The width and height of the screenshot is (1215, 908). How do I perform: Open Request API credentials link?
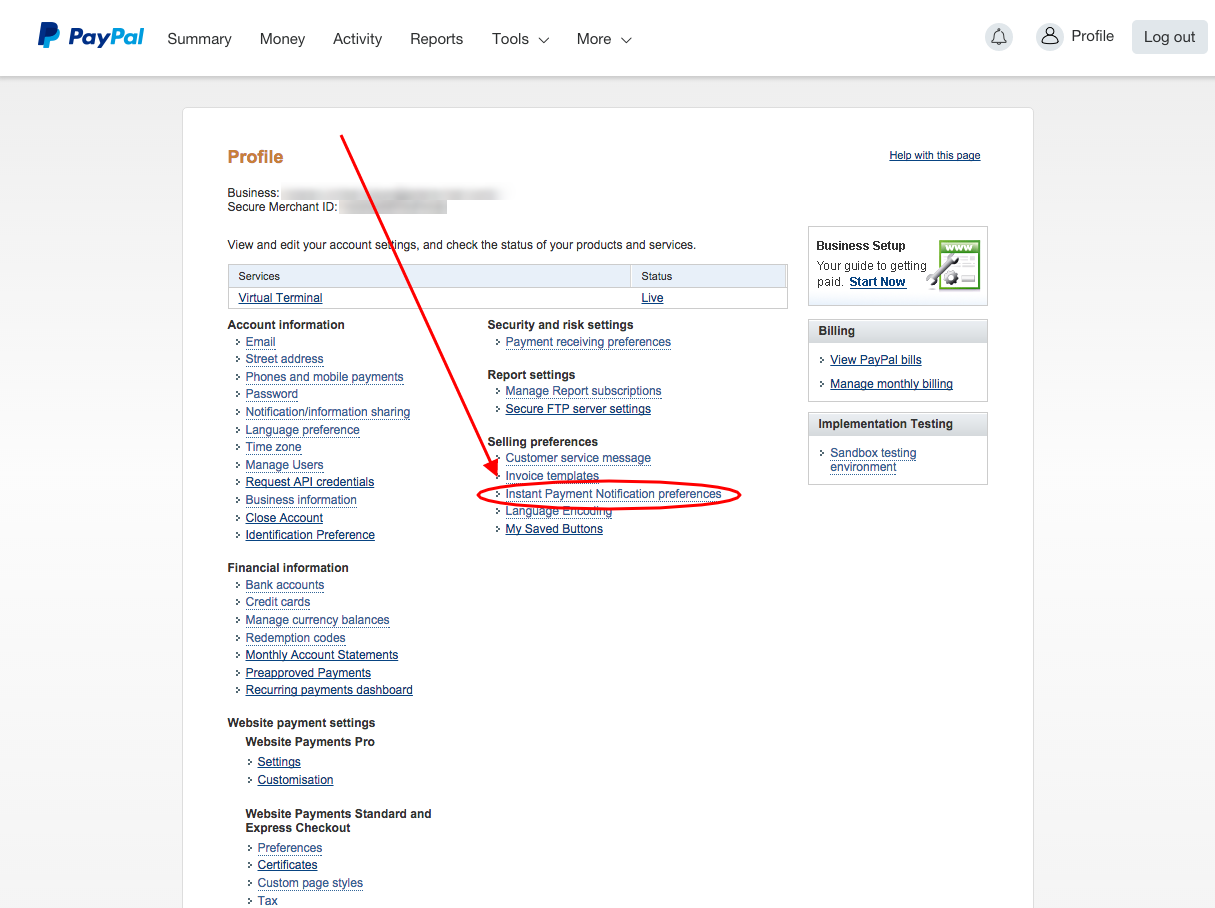(x=310, y=482)
